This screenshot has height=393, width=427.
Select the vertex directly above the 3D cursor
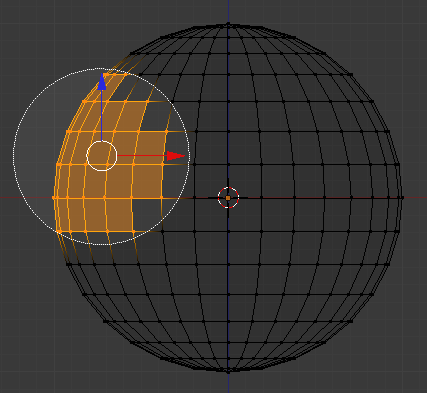228,165
